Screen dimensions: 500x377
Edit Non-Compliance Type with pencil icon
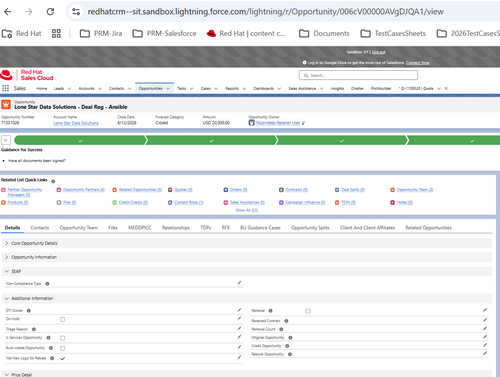pos(239,283)
